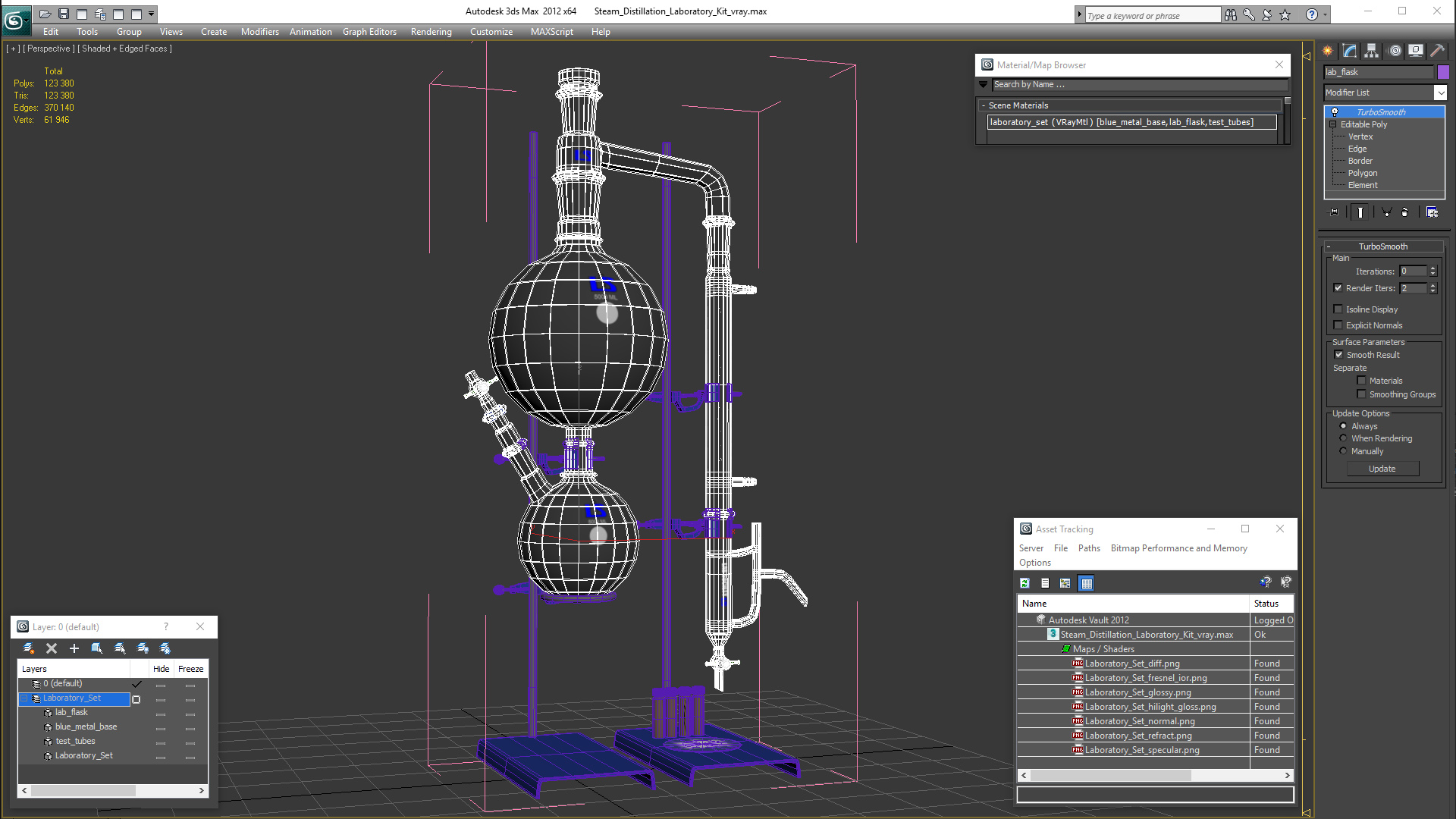Enable the Isoline Display checkbox
This screenshot has width=1456, height=819.
(1338, 309)
